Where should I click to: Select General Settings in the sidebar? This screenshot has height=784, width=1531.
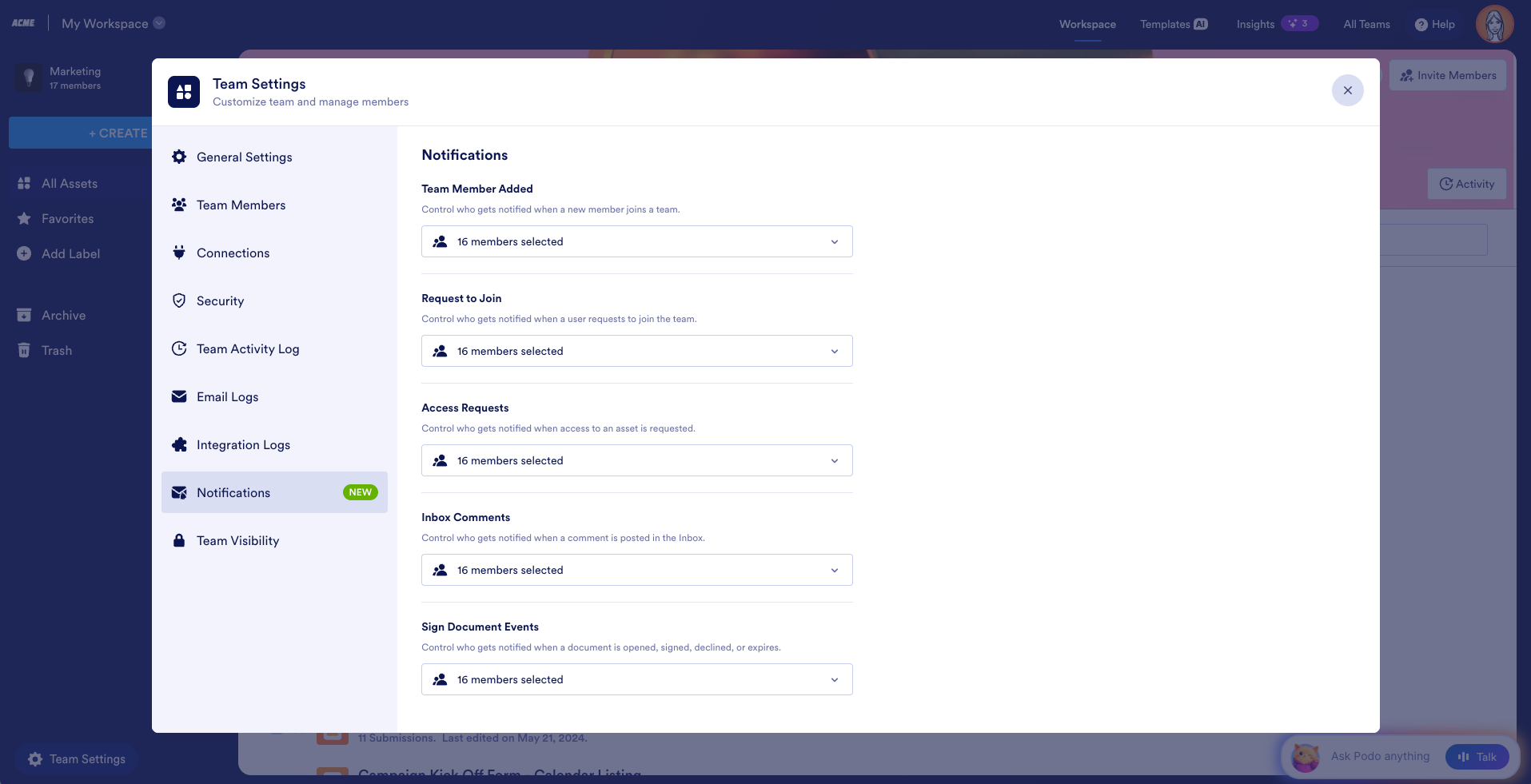[274, 157]
